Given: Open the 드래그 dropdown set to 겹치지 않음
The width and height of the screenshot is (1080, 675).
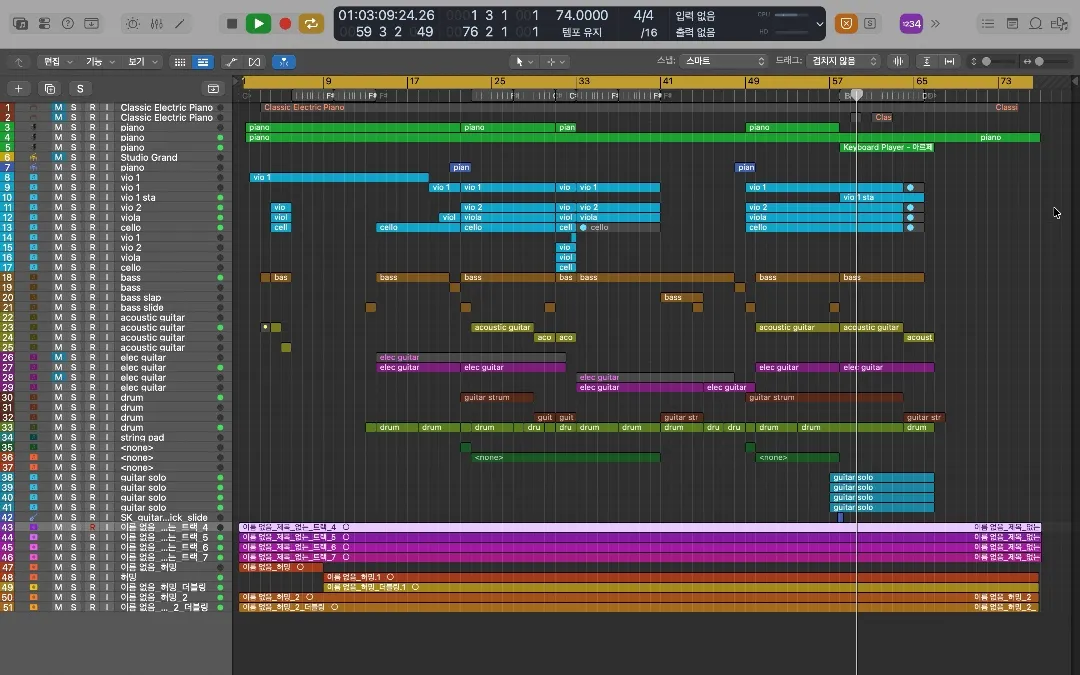Looking at the screenshot, I should click(843, 61).
